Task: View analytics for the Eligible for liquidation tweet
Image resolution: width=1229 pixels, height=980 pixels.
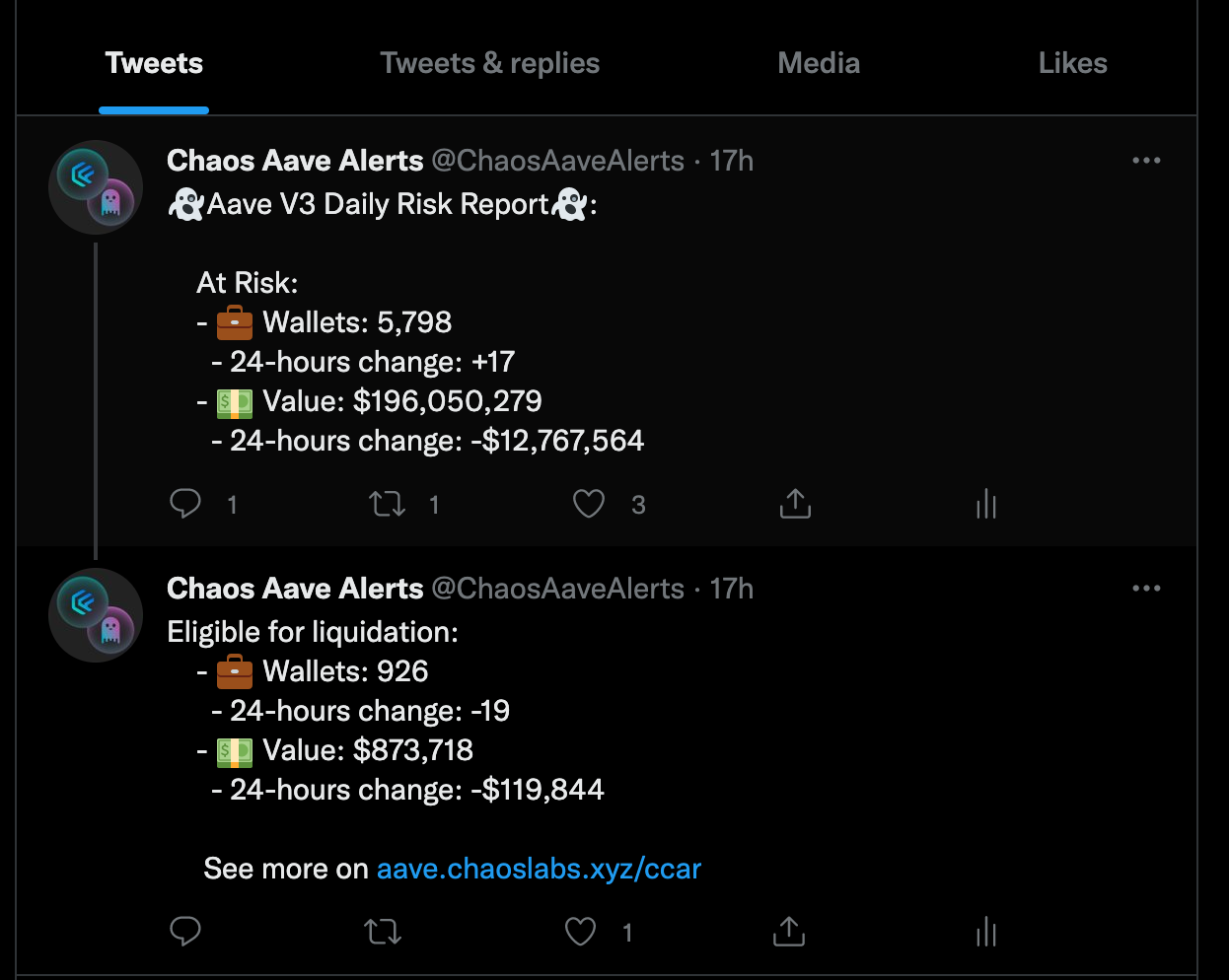Action: click(986, 932)
